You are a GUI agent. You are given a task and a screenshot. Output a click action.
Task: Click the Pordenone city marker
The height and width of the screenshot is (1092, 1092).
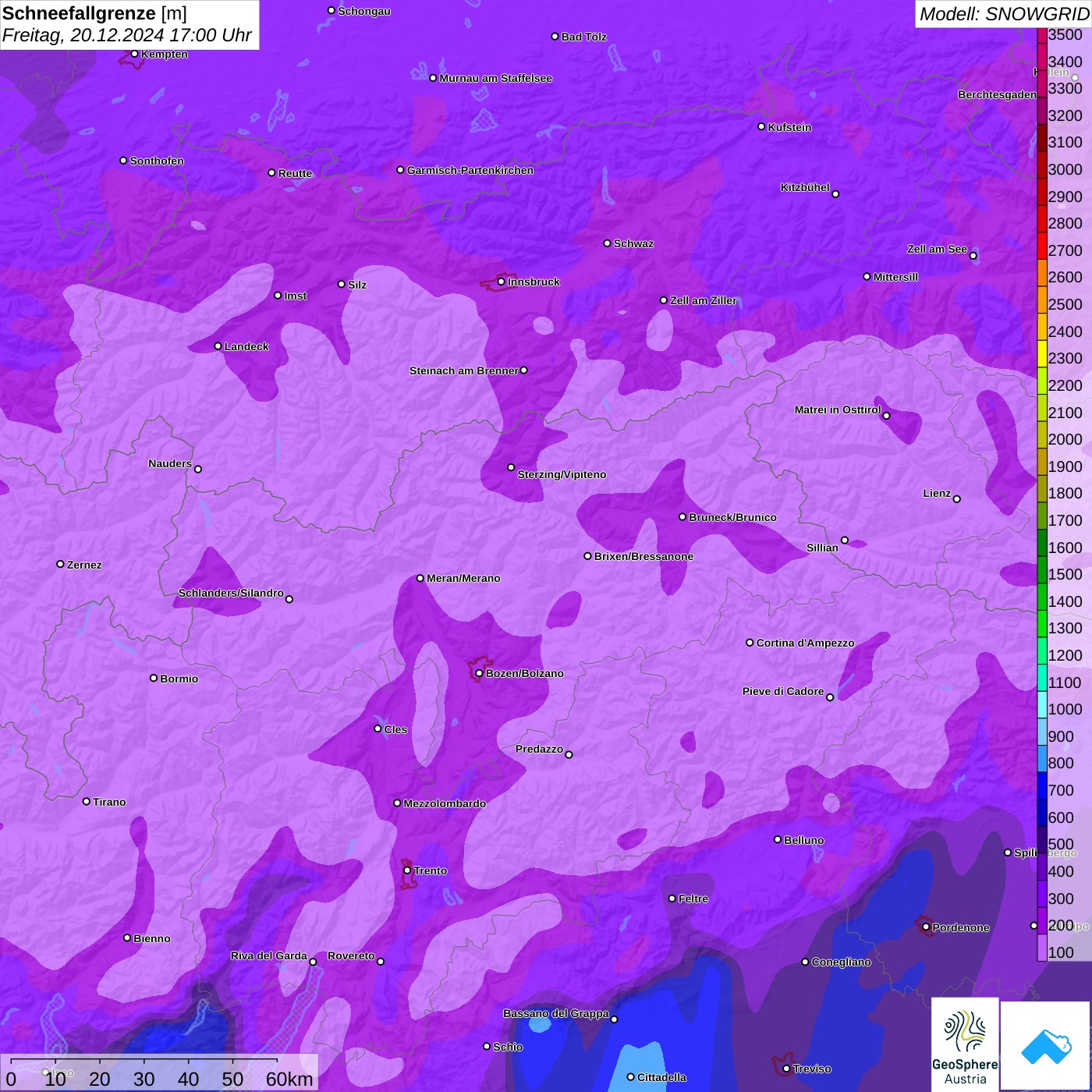pyautogui.click(x=926, y=927)
